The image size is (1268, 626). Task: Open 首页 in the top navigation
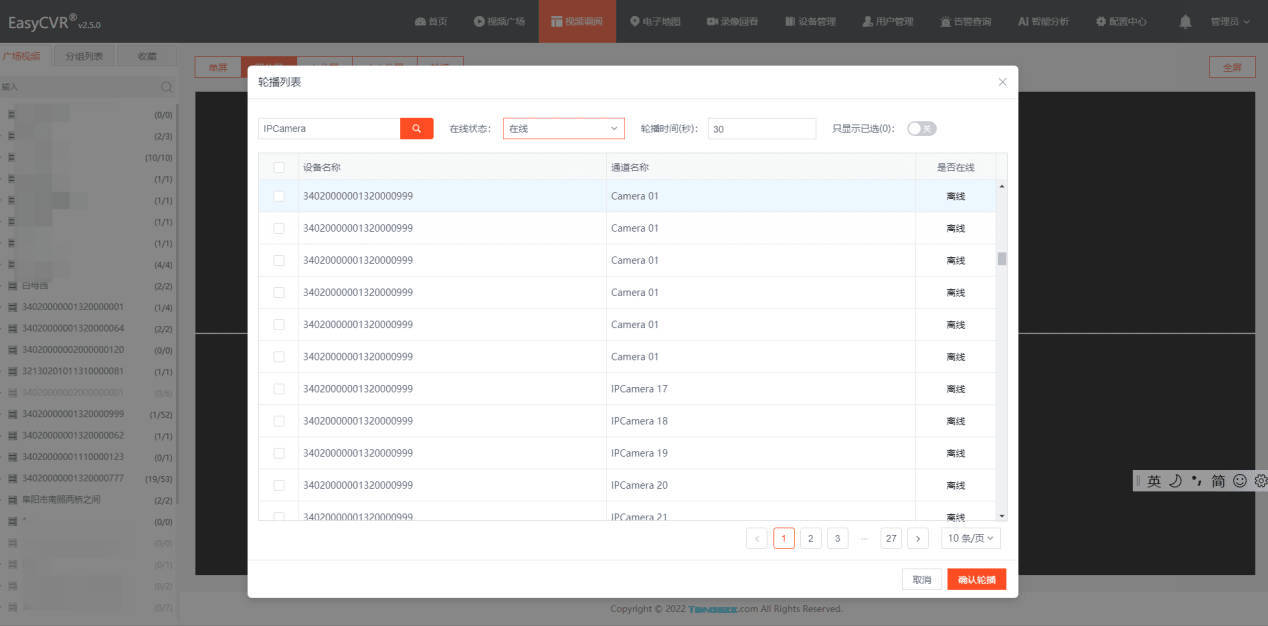(431, 21)
